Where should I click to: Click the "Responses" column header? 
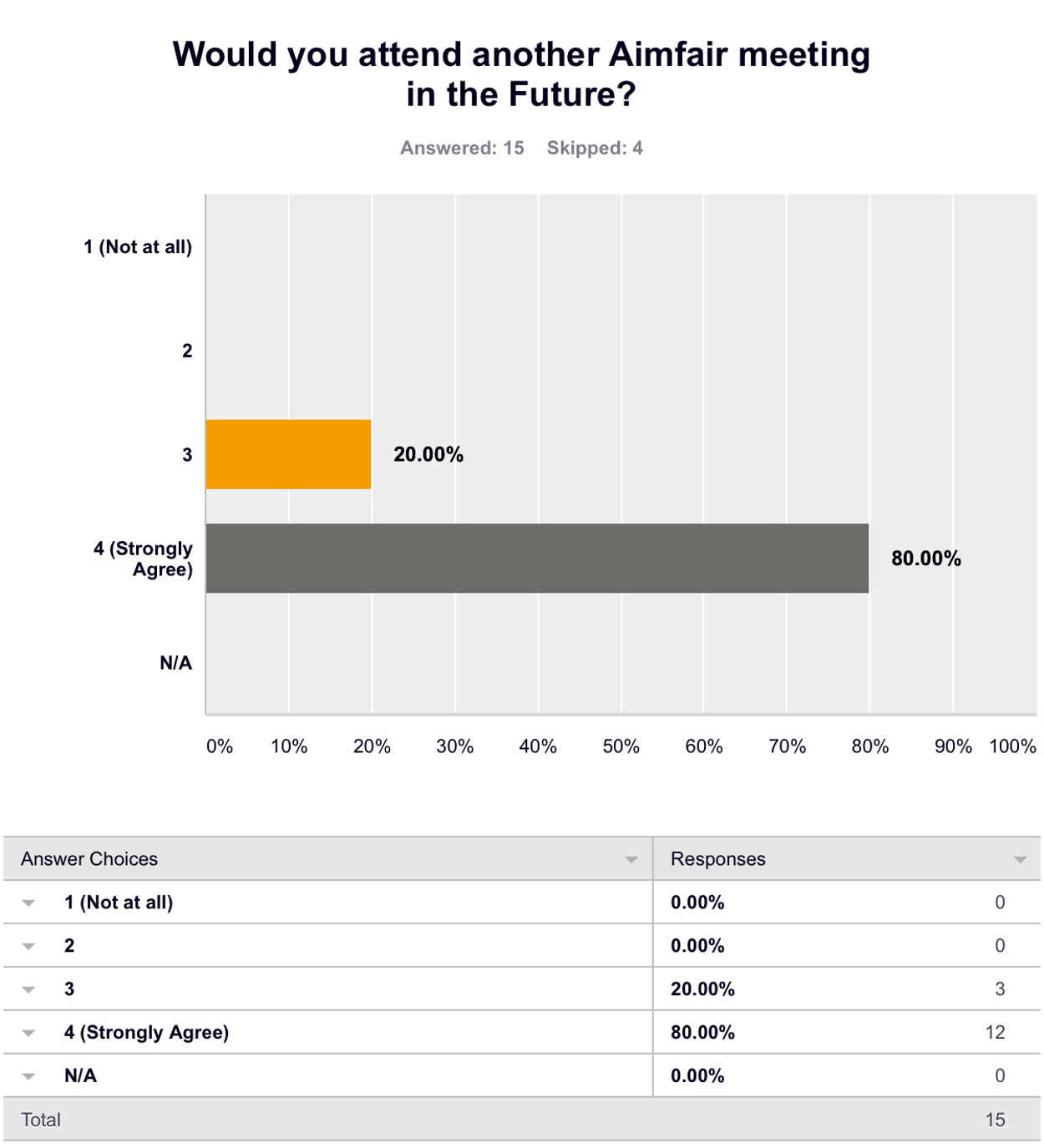click(717, 859)
